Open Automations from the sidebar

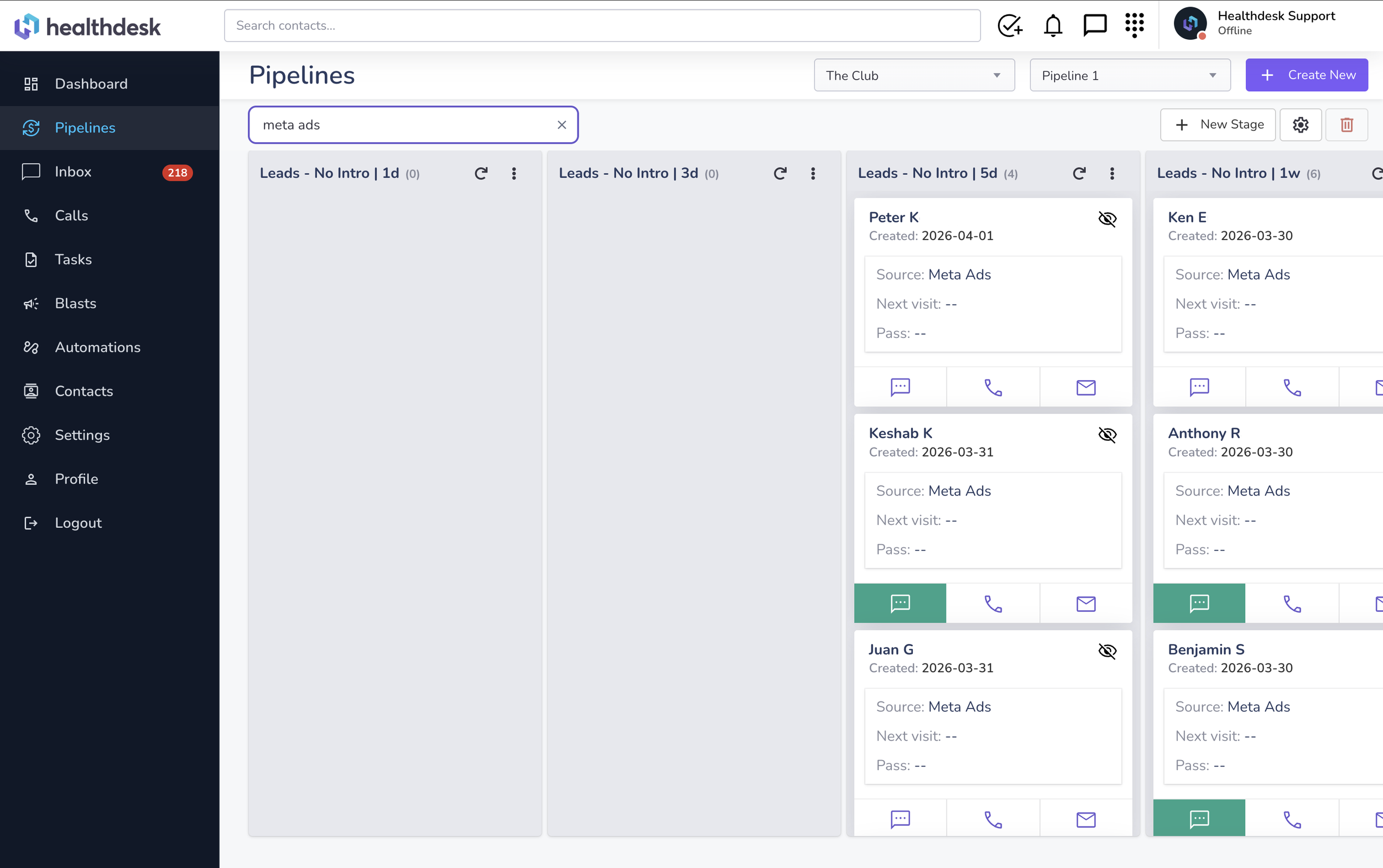[x=97, y=347]
